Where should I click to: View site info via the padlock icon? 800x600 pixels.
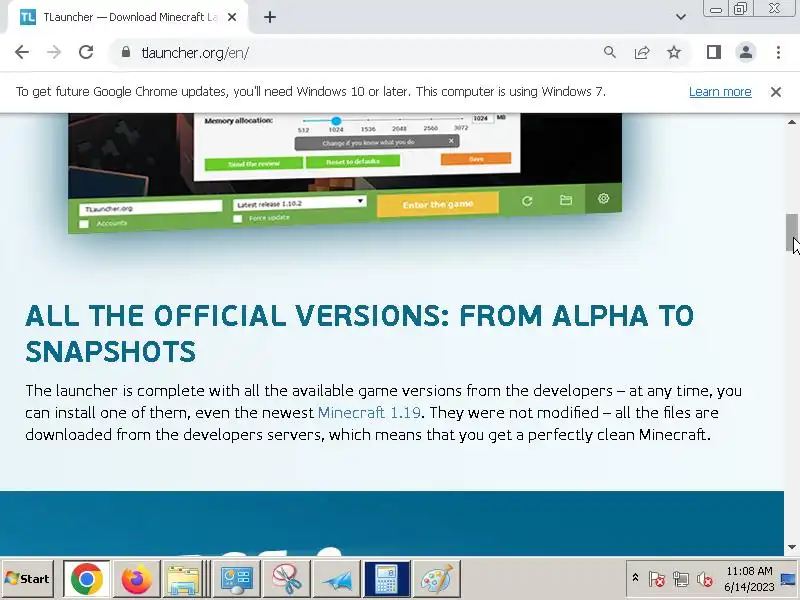(x=126, y=52)
